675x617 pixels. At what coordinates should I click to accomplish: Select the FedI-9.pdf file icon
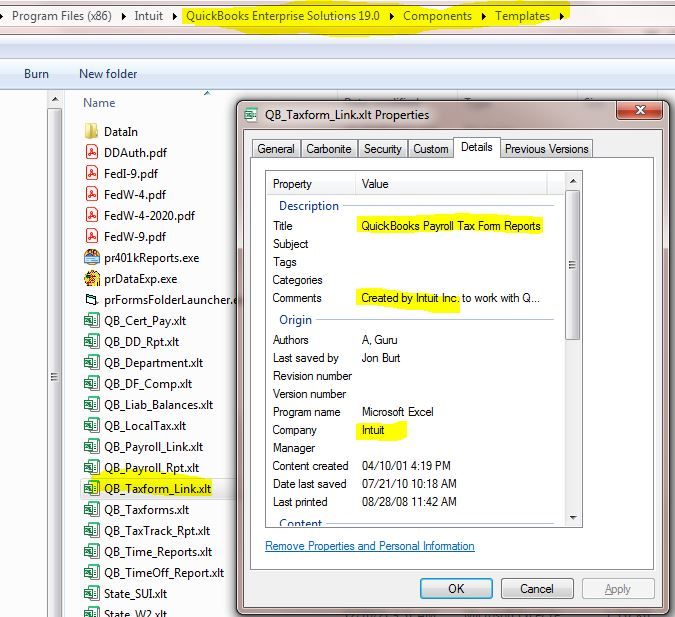[x=92, y=173]
